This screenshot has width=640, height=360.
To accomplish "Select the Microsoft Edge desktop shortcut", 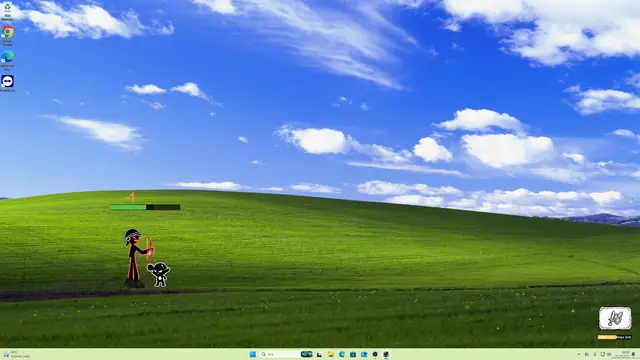I will pyautogui.click(x=7, y=60).
